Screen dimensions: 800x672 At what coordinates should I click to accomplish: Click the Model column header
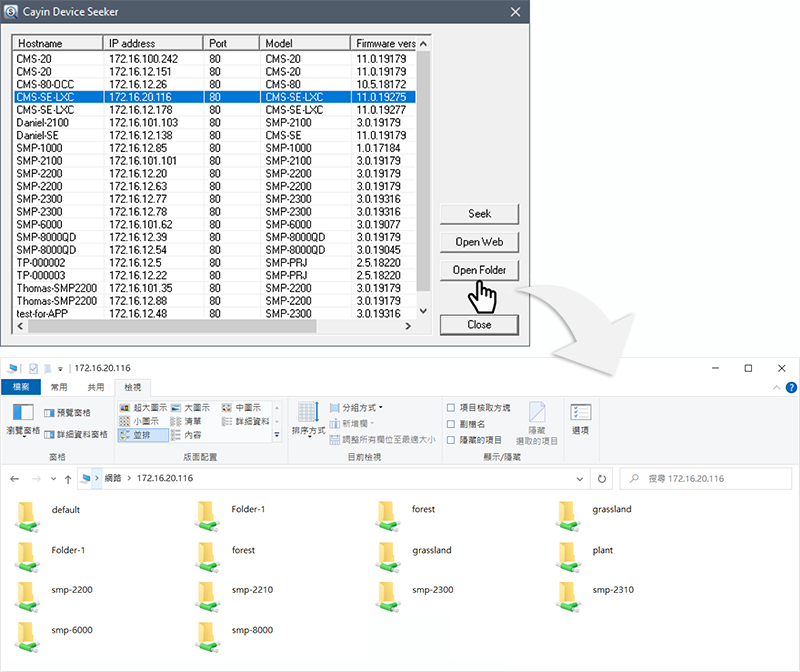click(305, 43)
